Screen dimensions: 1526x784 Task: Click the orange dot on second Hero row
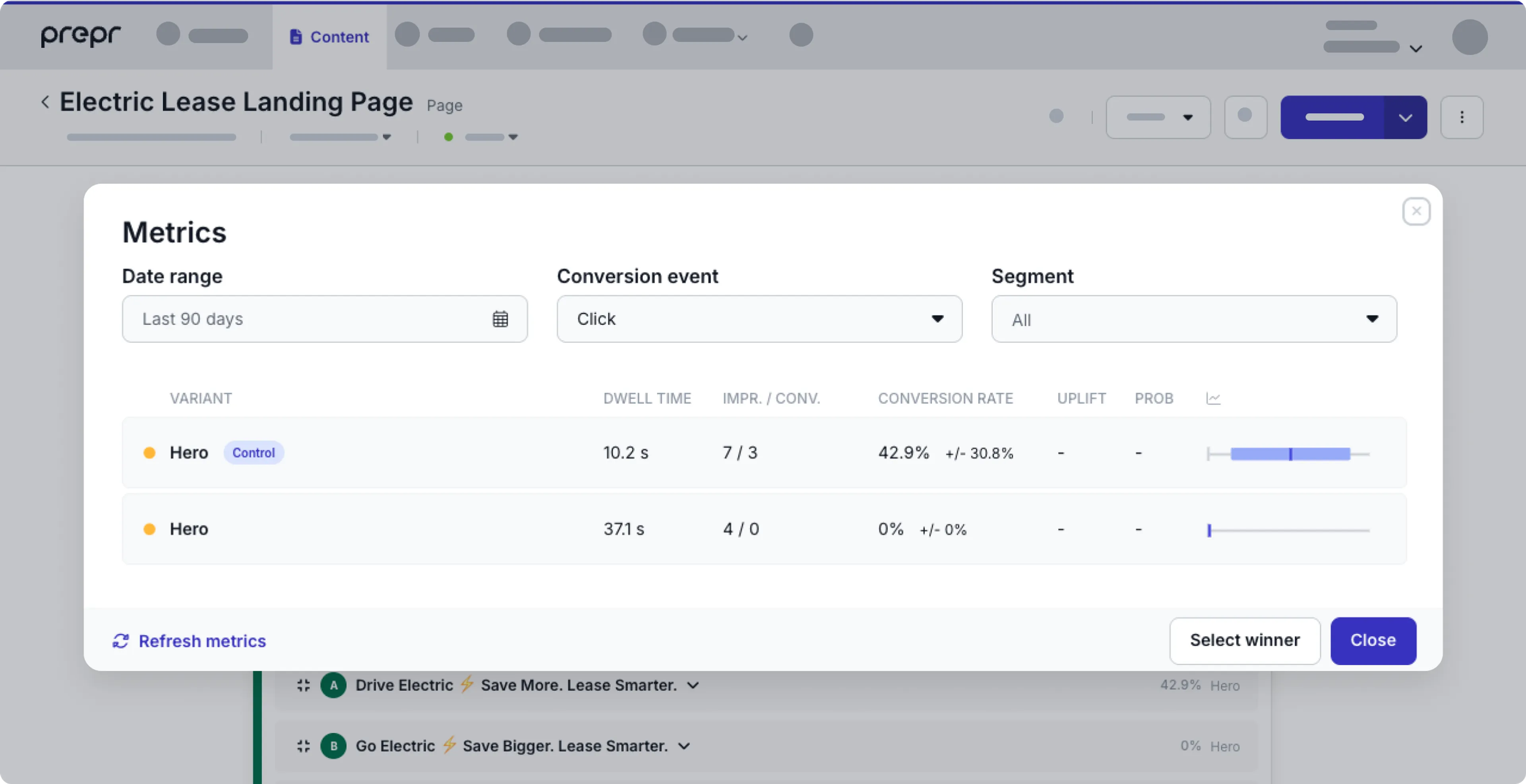pos(149,529)
